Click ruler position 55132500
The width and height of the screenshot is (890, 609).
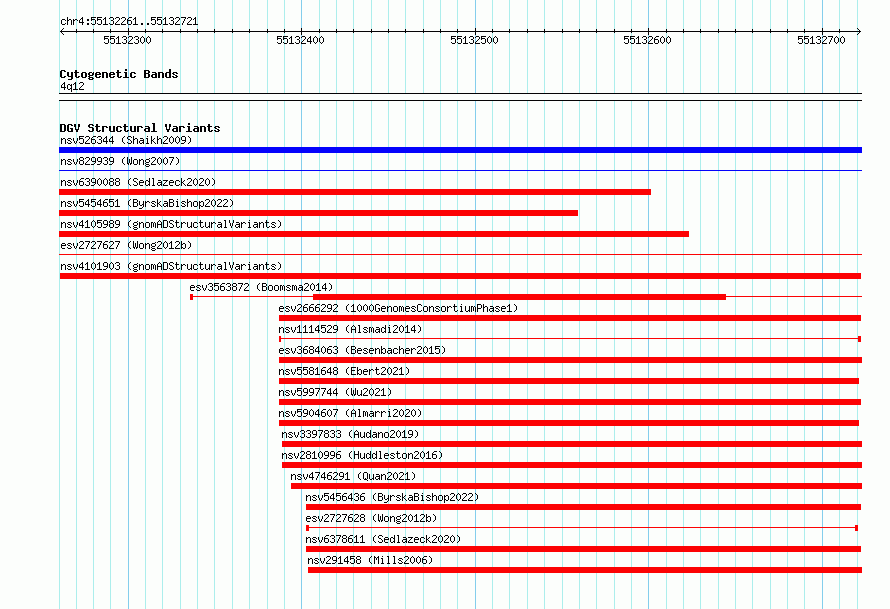pos(475,40)
